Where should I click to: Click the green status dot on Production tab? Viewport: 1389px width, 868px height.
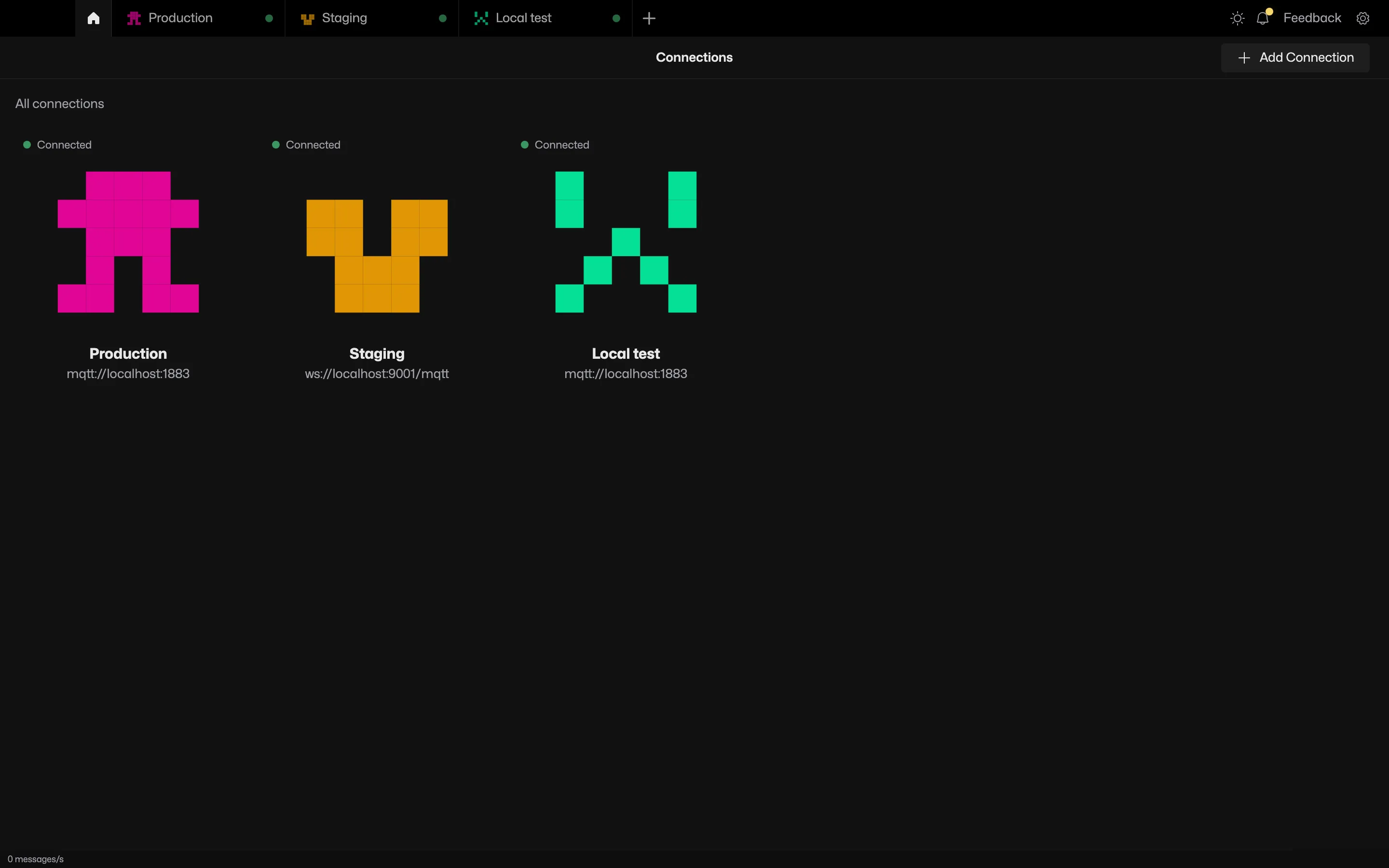tap(269, 18)
